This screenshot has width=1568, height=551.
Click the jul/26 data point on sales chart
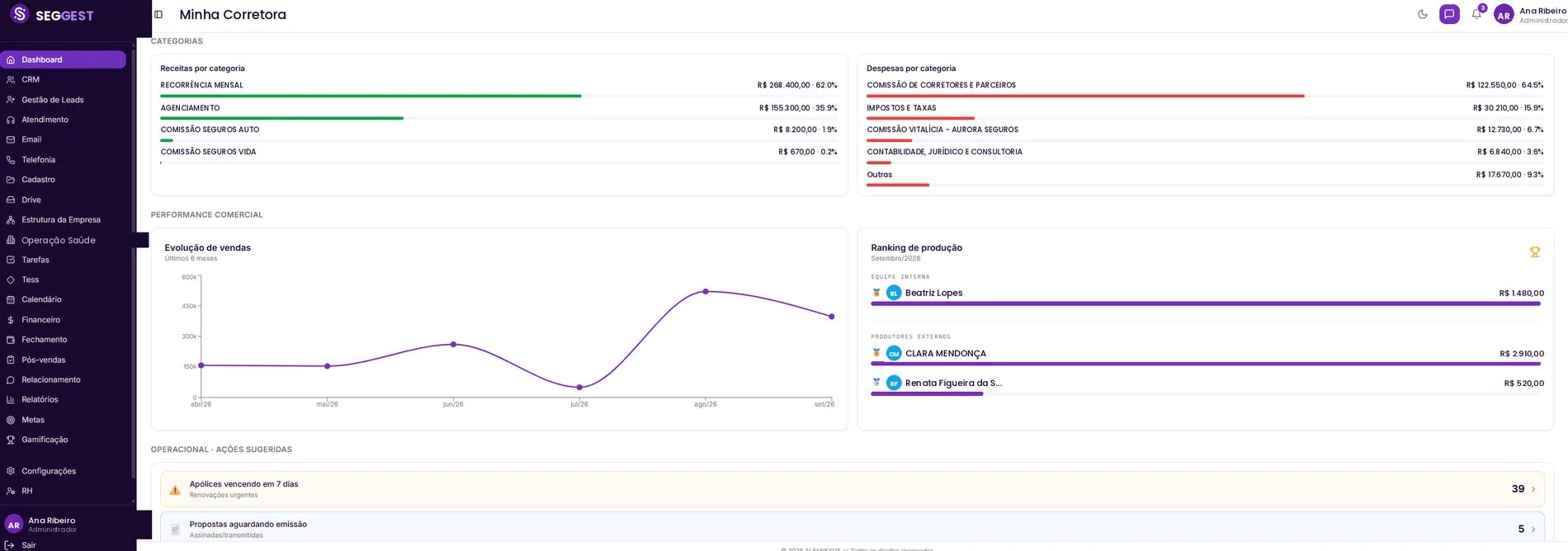point(579,387)
